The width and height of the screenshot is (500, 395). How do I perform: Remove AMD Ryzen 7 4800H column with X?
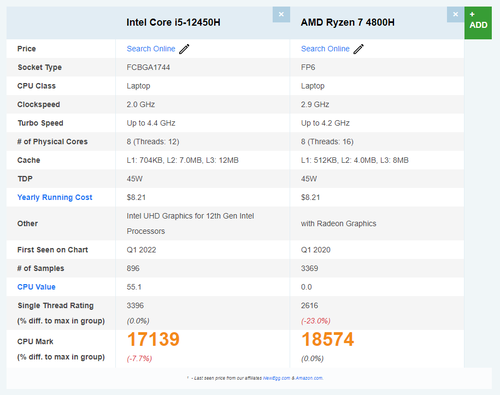(x=455, y=14)
